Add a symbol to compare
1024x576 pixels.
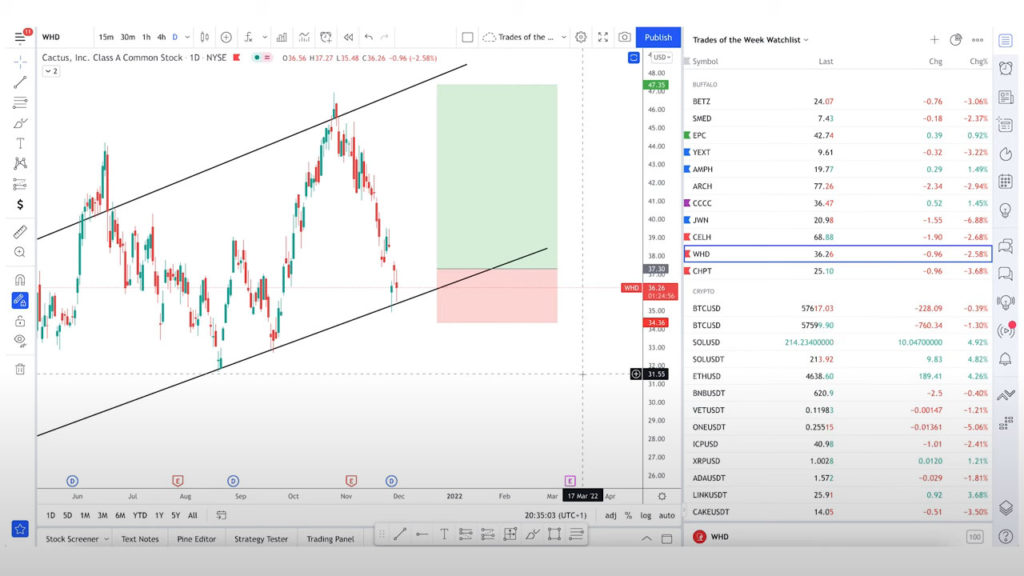226,37
